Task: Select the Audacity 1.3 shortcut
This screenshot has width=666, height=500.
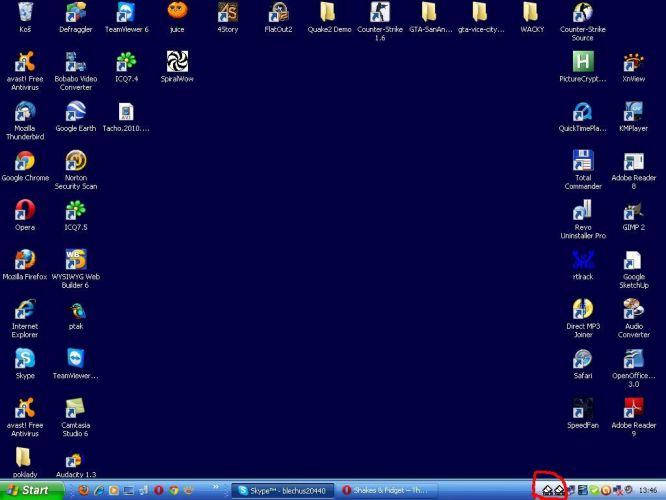Action: [76, 462]
